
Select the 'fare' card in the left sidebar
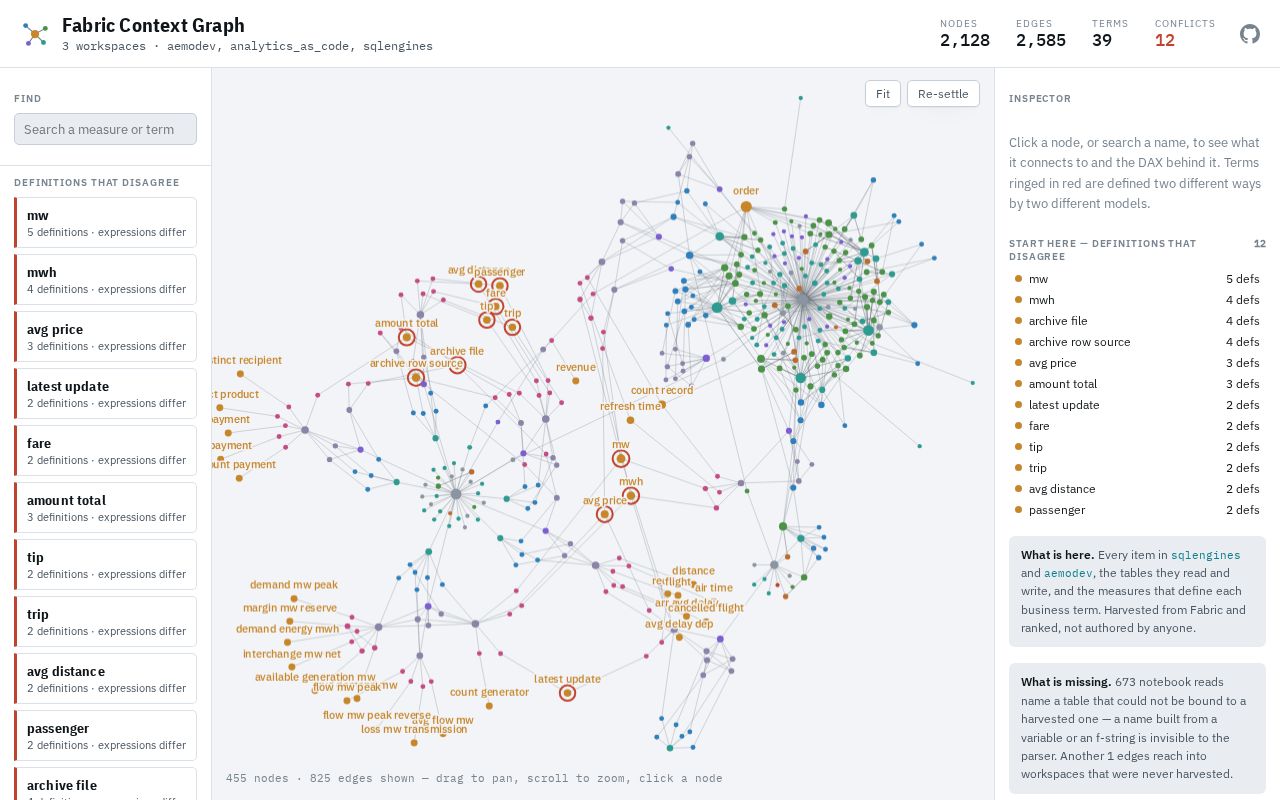105,451
